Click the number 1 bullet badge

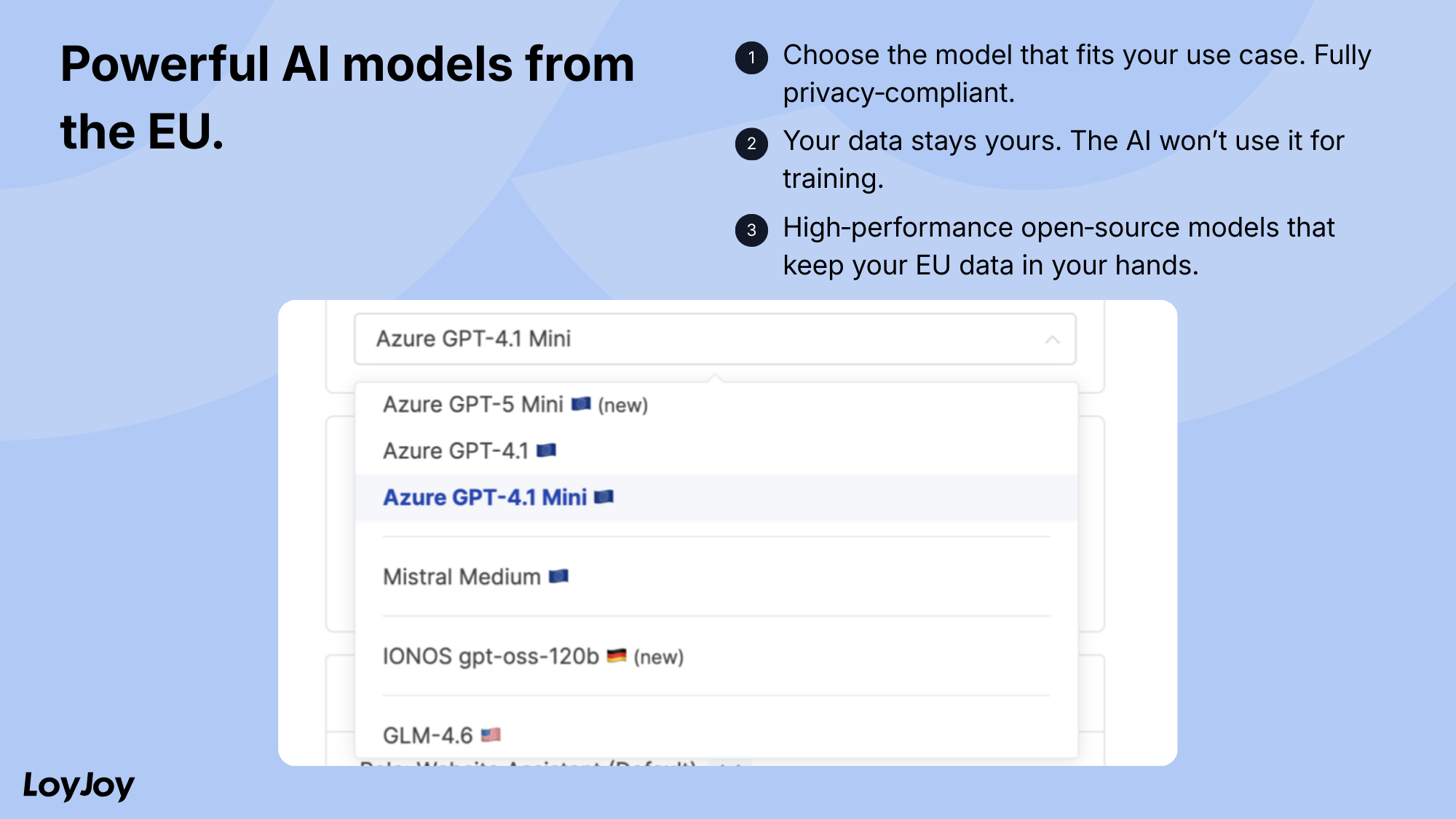pos(751,58)
